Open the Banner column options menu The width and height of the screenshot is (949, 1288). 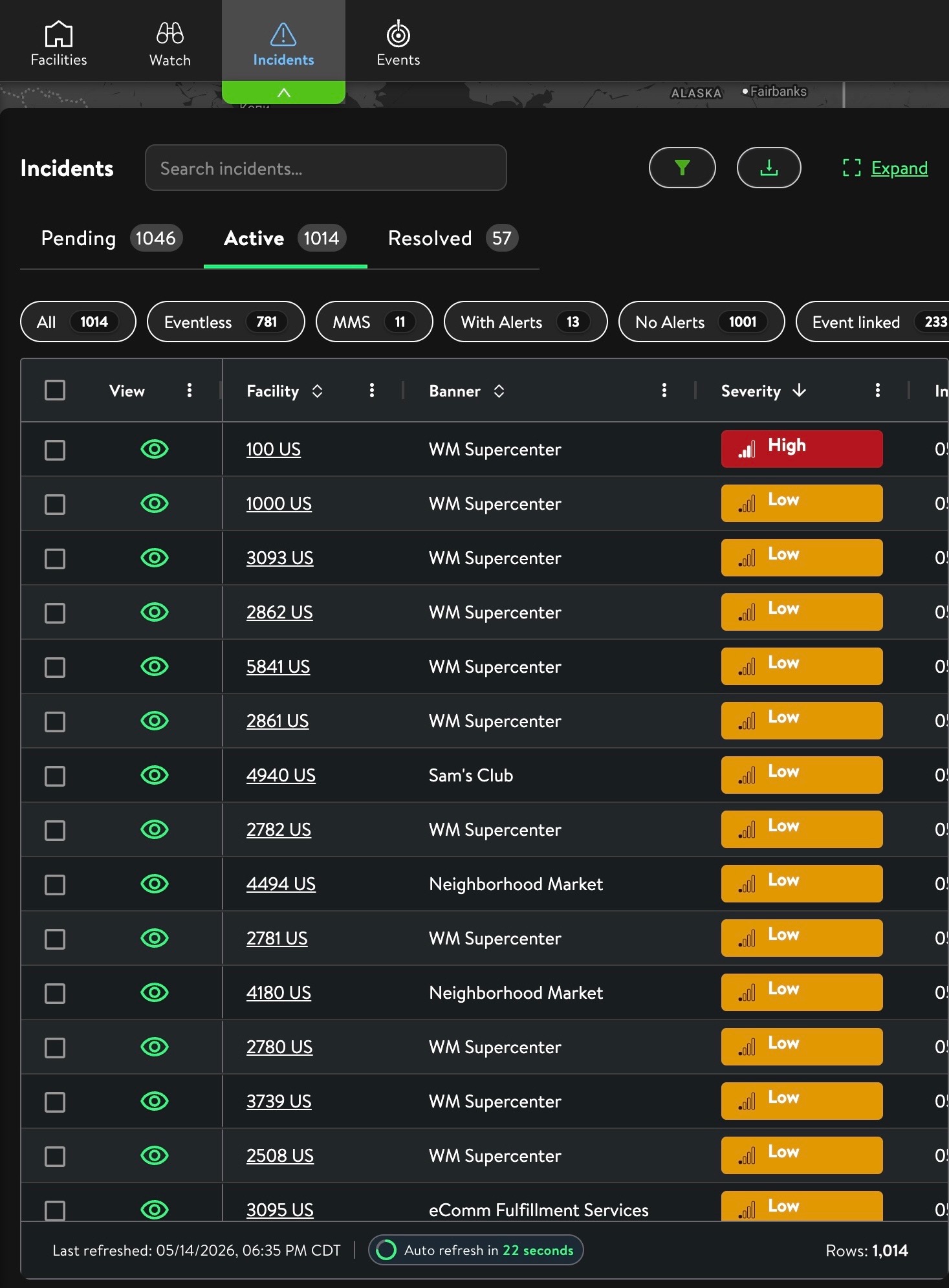(x=664, y=390)
